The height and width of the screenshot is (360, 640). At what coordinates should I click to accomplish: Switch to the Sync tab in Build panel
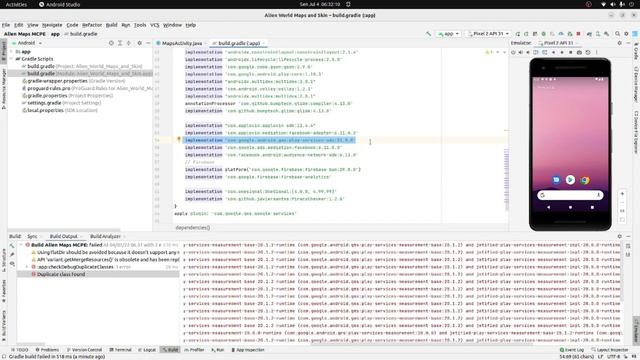point(32,236)
